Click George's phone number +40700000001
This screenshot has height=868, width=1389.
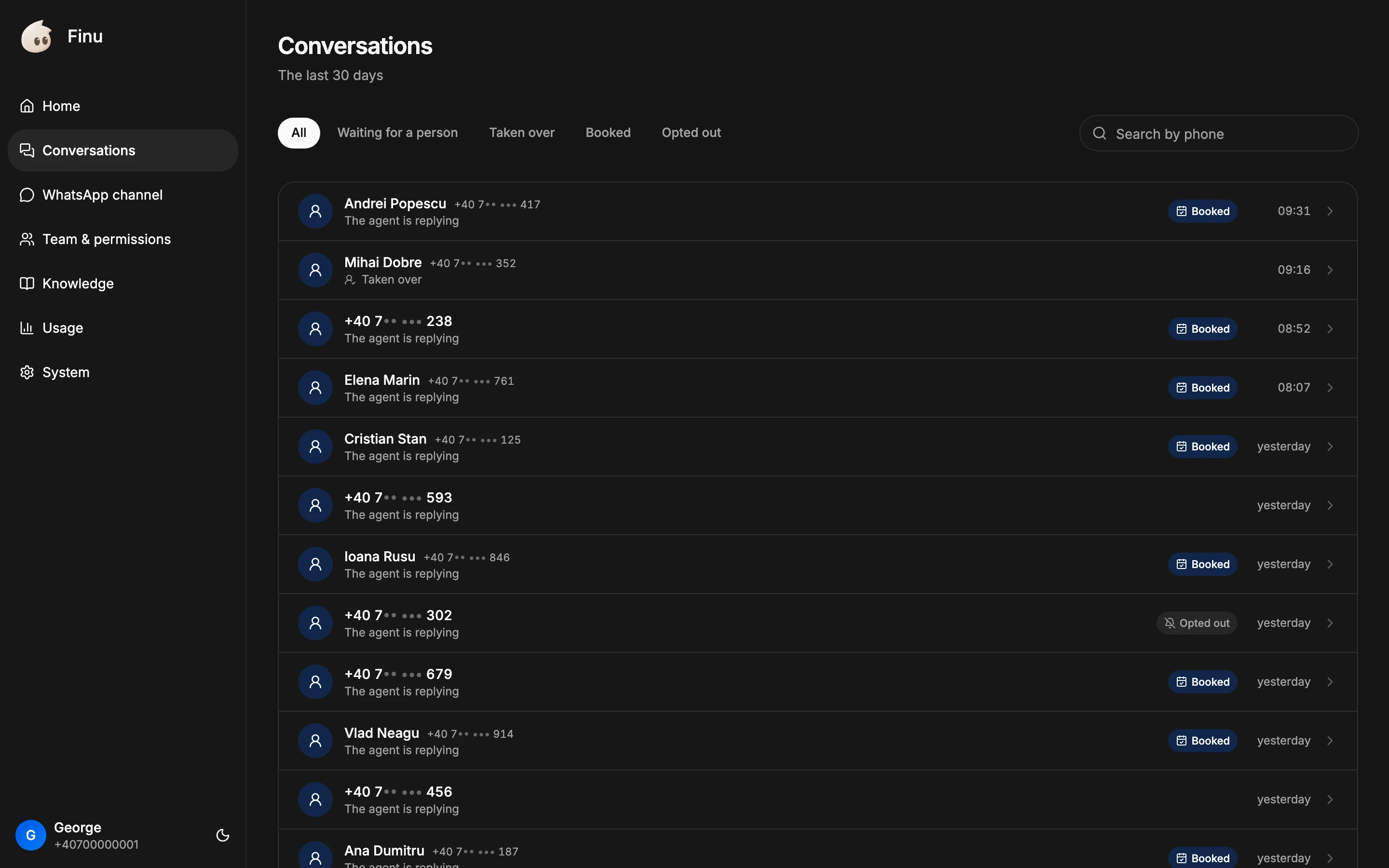pyautogui.click(x=96, y=844)
